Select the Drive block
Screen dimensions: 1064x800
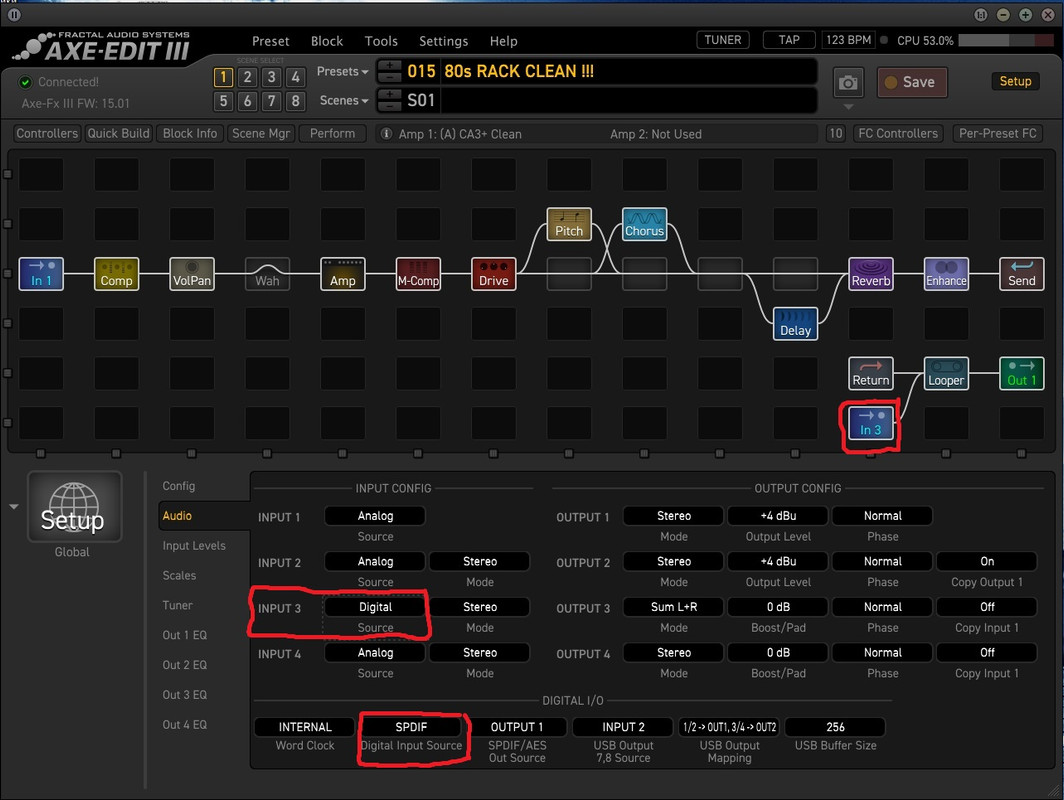tap(493, 273)
